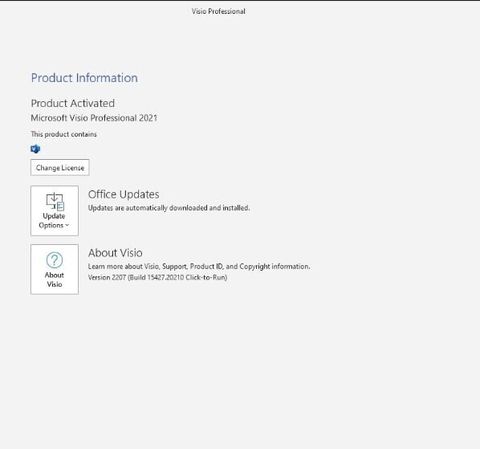This screenshot has width=480, height=449.
Task: Click the 'Learn more about Visio' description
Action: click(x=199, y=267)
